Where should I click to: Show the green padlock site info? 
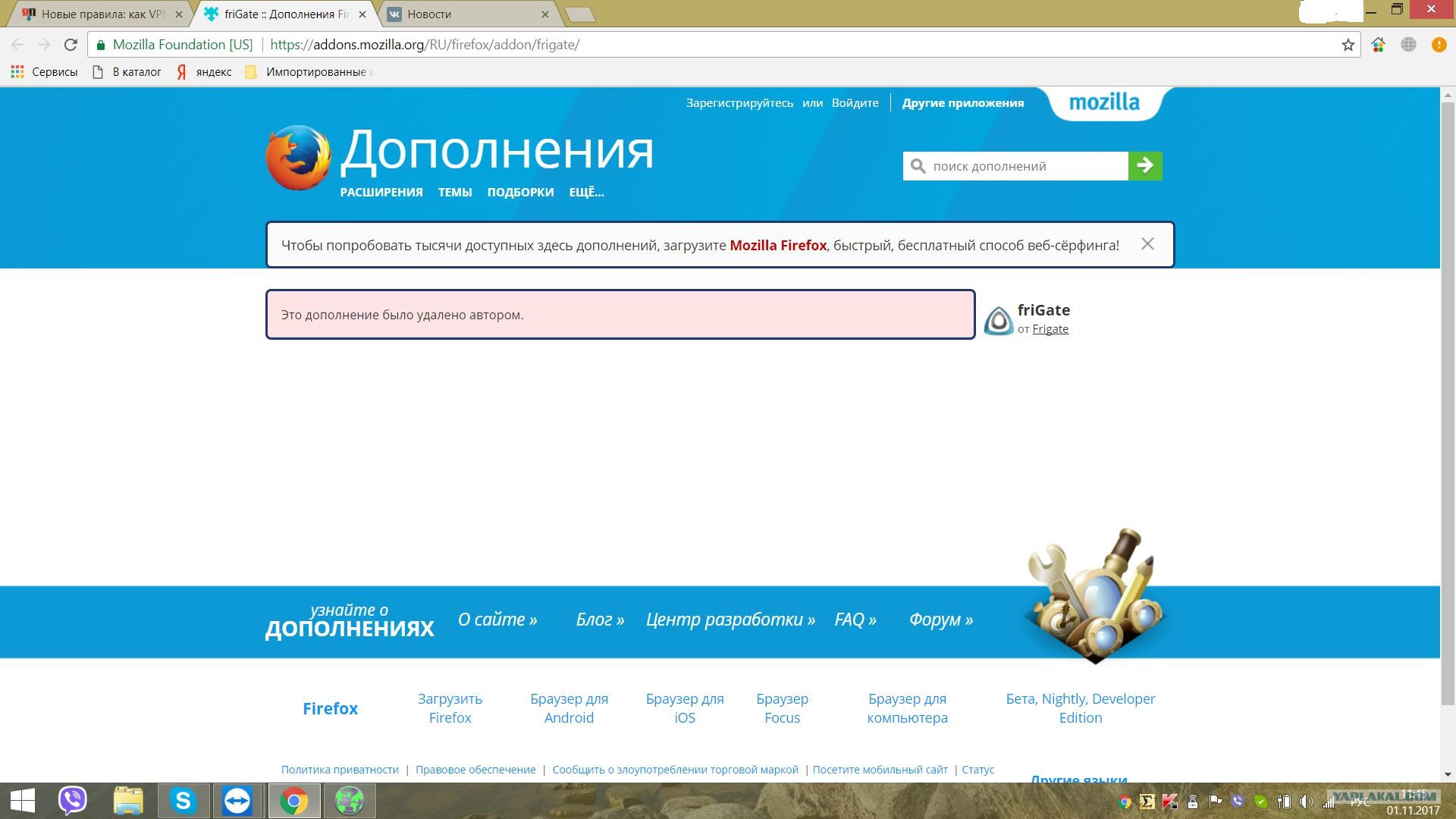101,45
